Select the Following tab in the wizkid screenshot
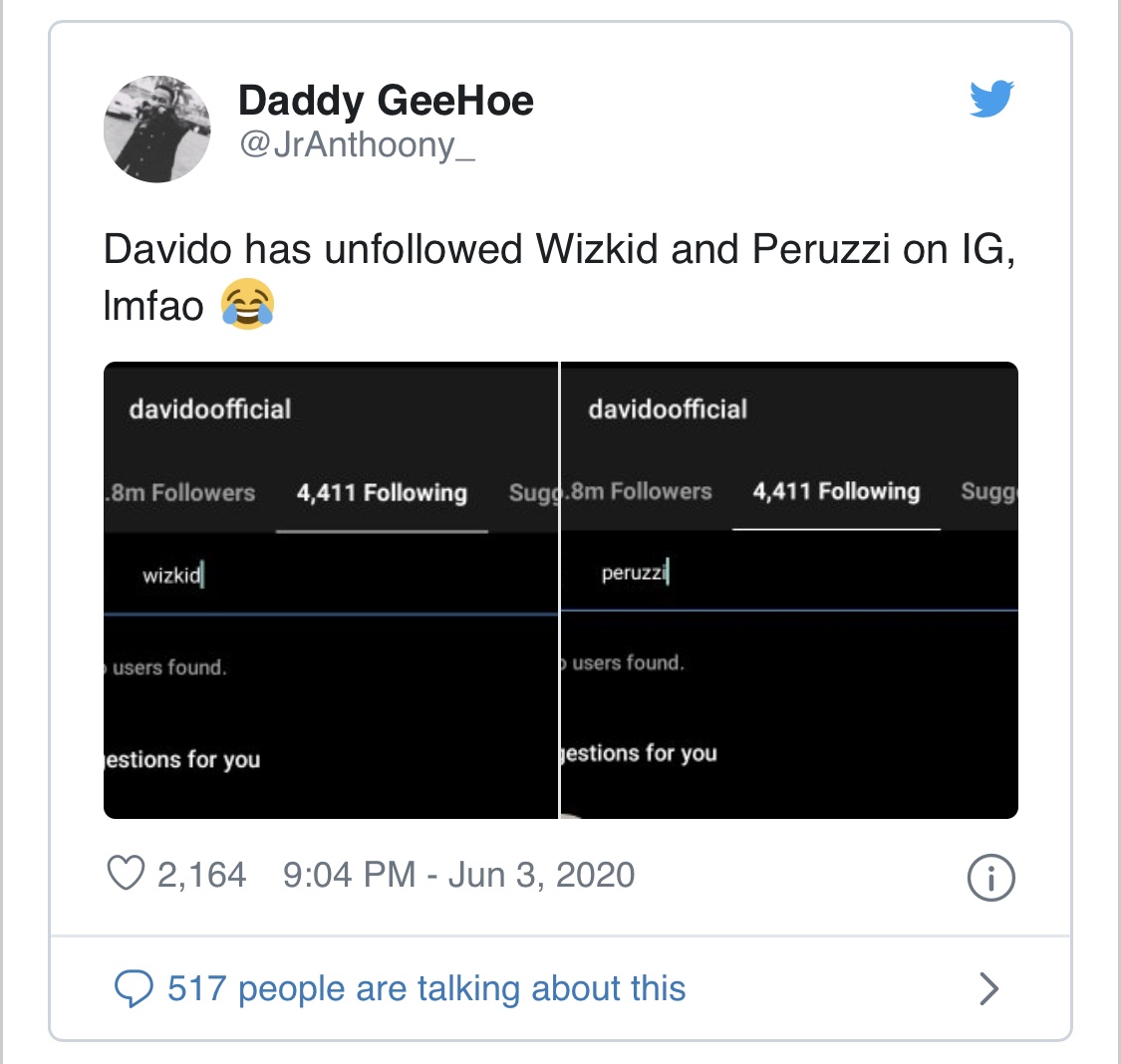This screenshot has height=1064, width=1121. pyautogui.click(x=382, y=493)
